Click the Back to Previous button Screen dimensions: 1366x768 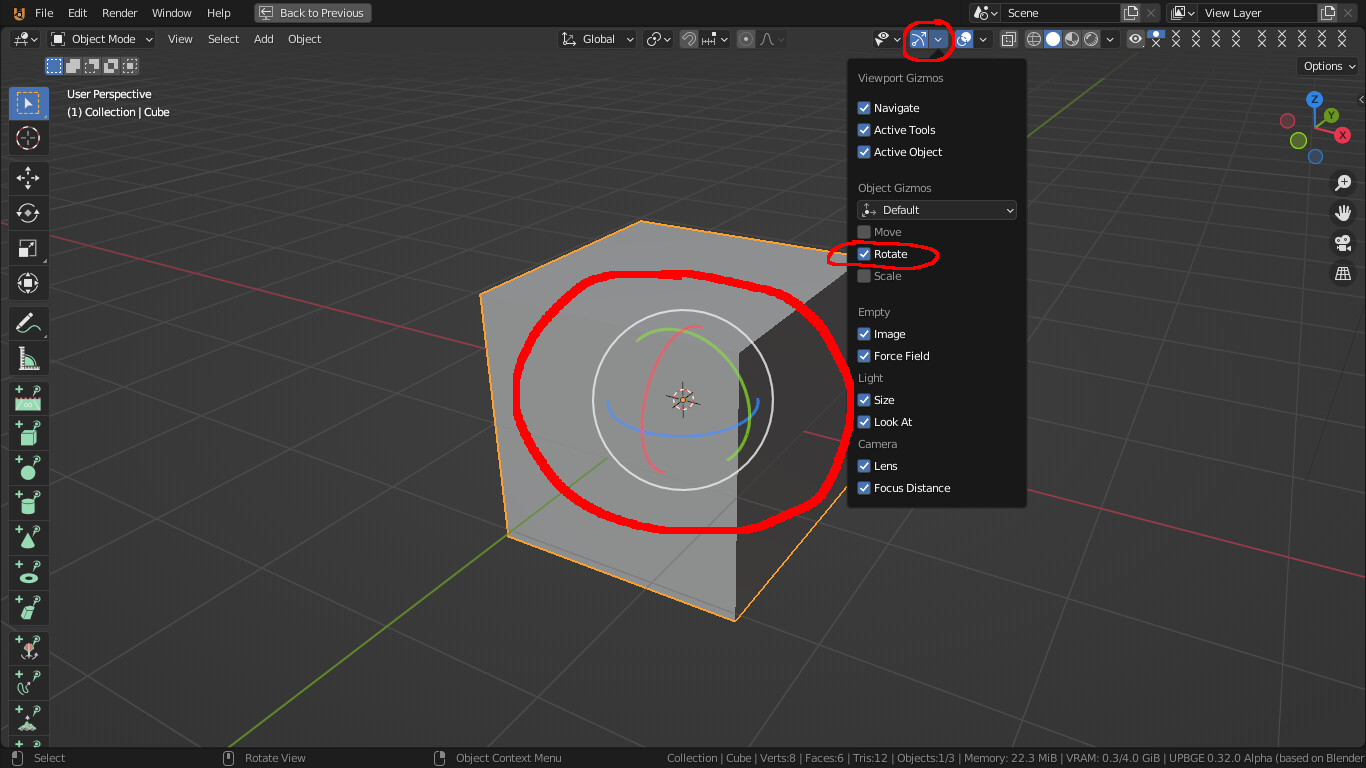pos(312,12)
